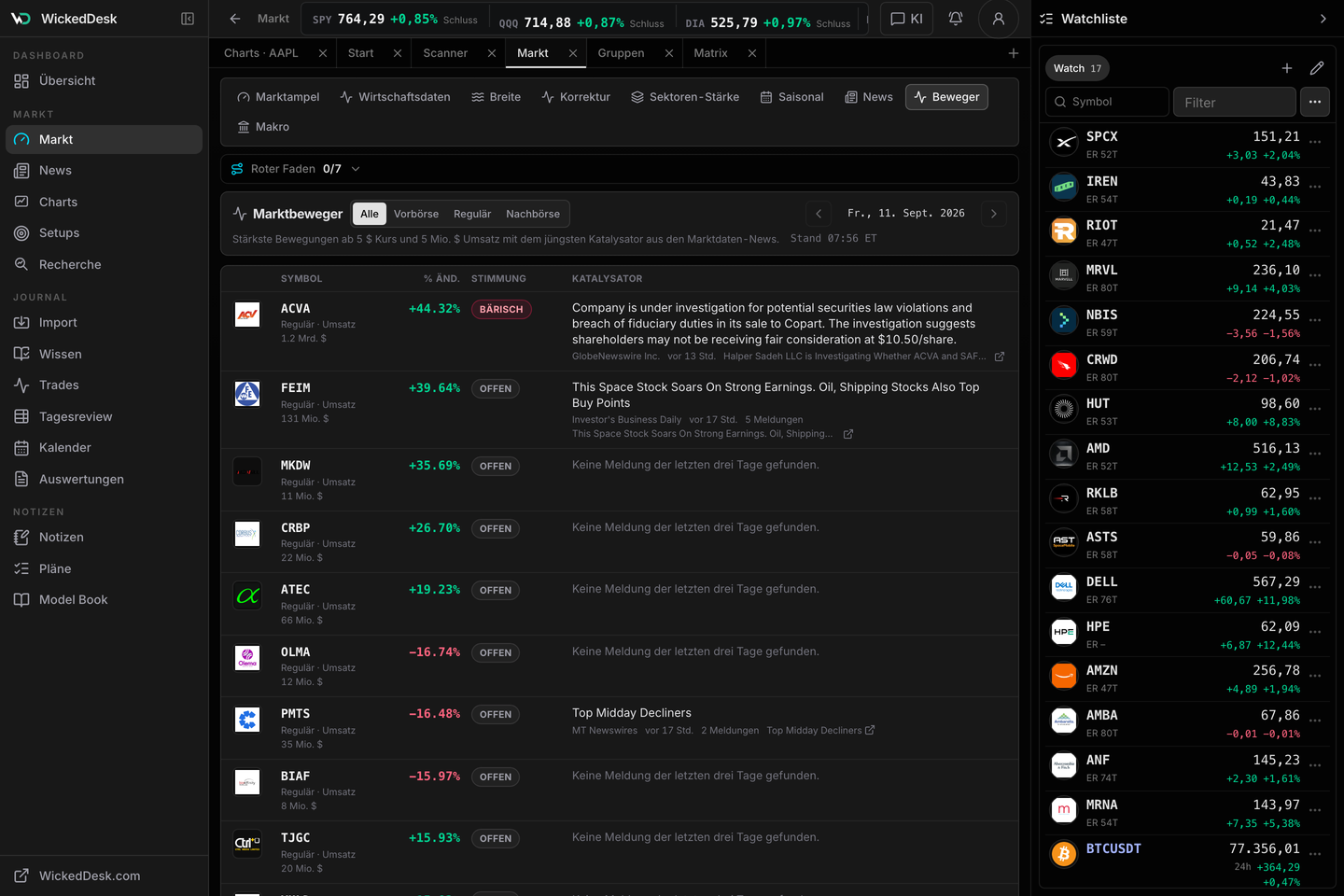Add a symbol with the plus icon

(1287, 68)
